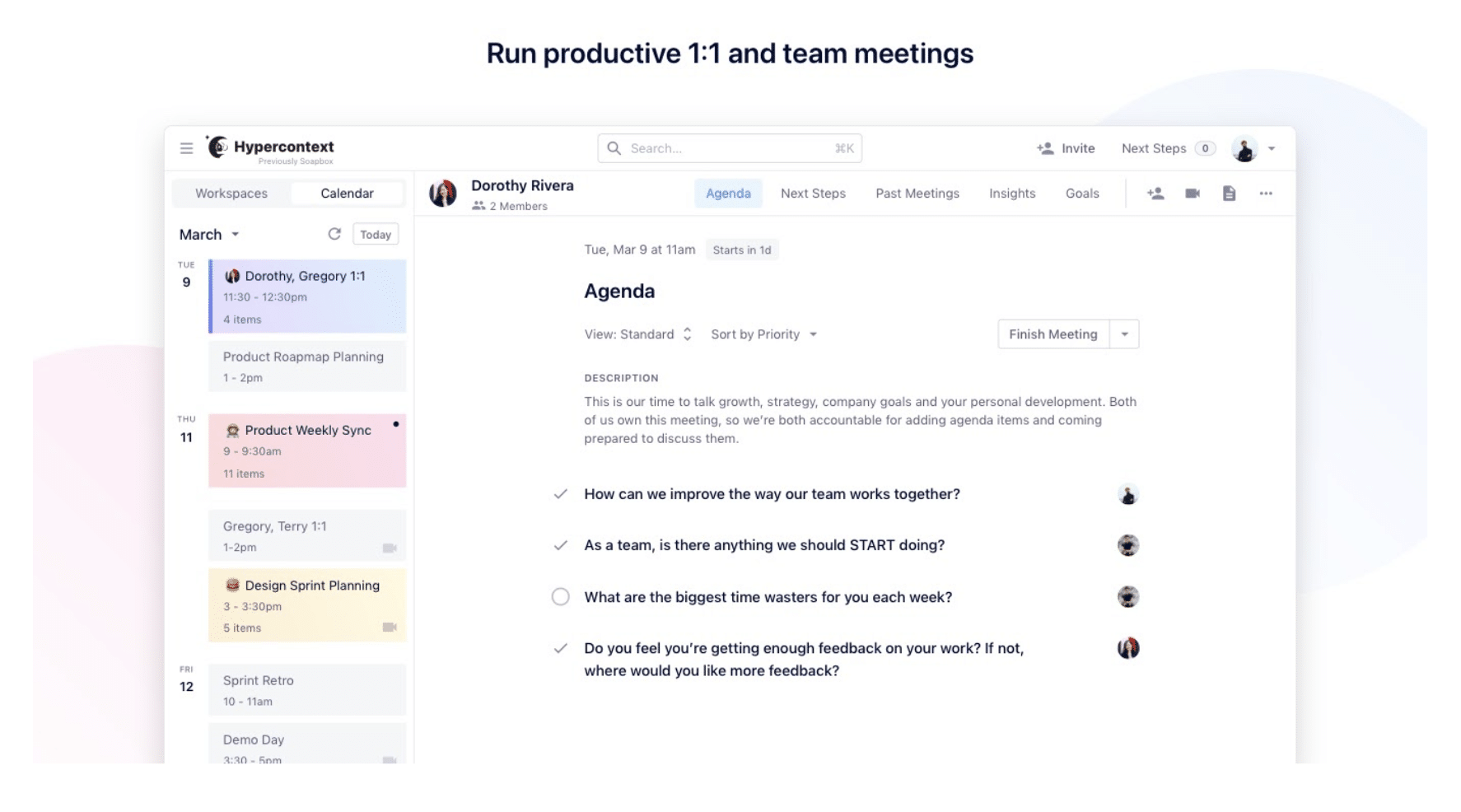This screenshot has width=1461, height=812.
Task: Click the avatar icon on Dorothy, Gregory 1:1
Action: pyautogui.click(x=232, y=276)
